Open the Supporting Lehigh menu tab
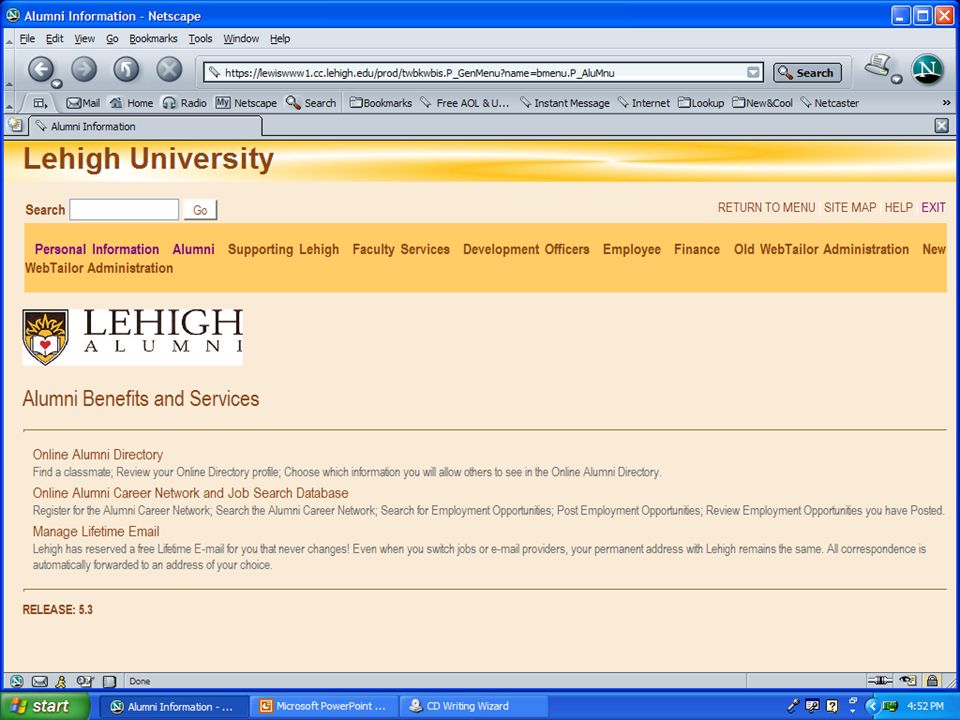Image resolution: width=960 pixels, height=720 pixels. tap(283, 249)
